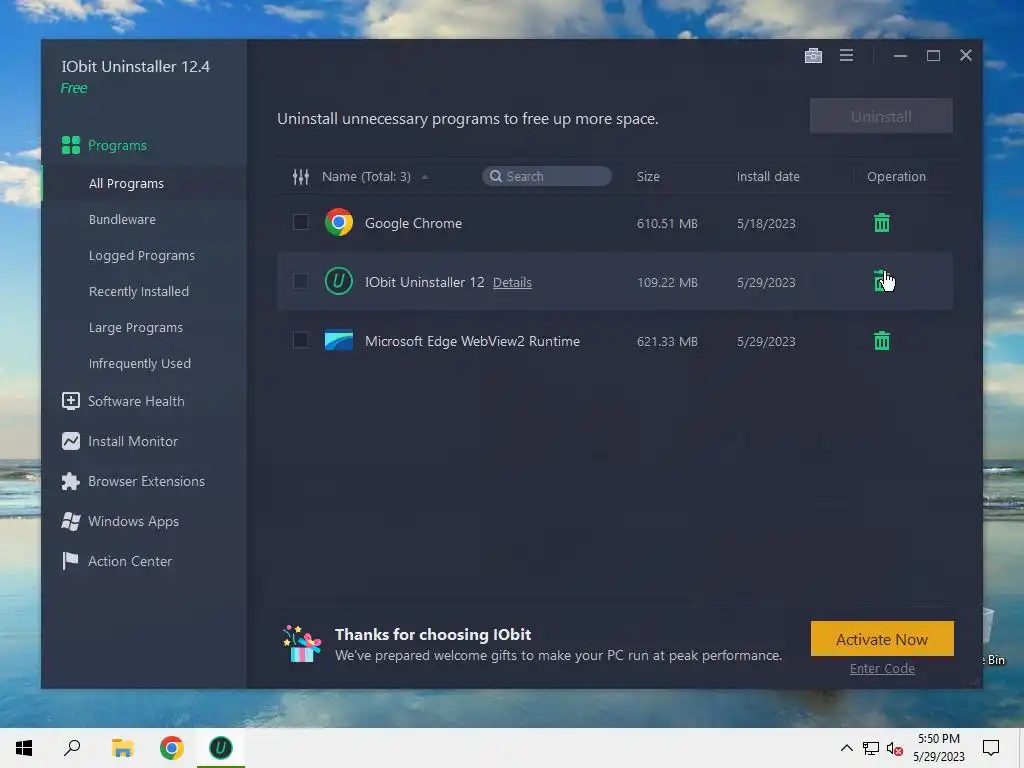
Task: Click the 5/18/2023 install date
Action: coord(766,223)
